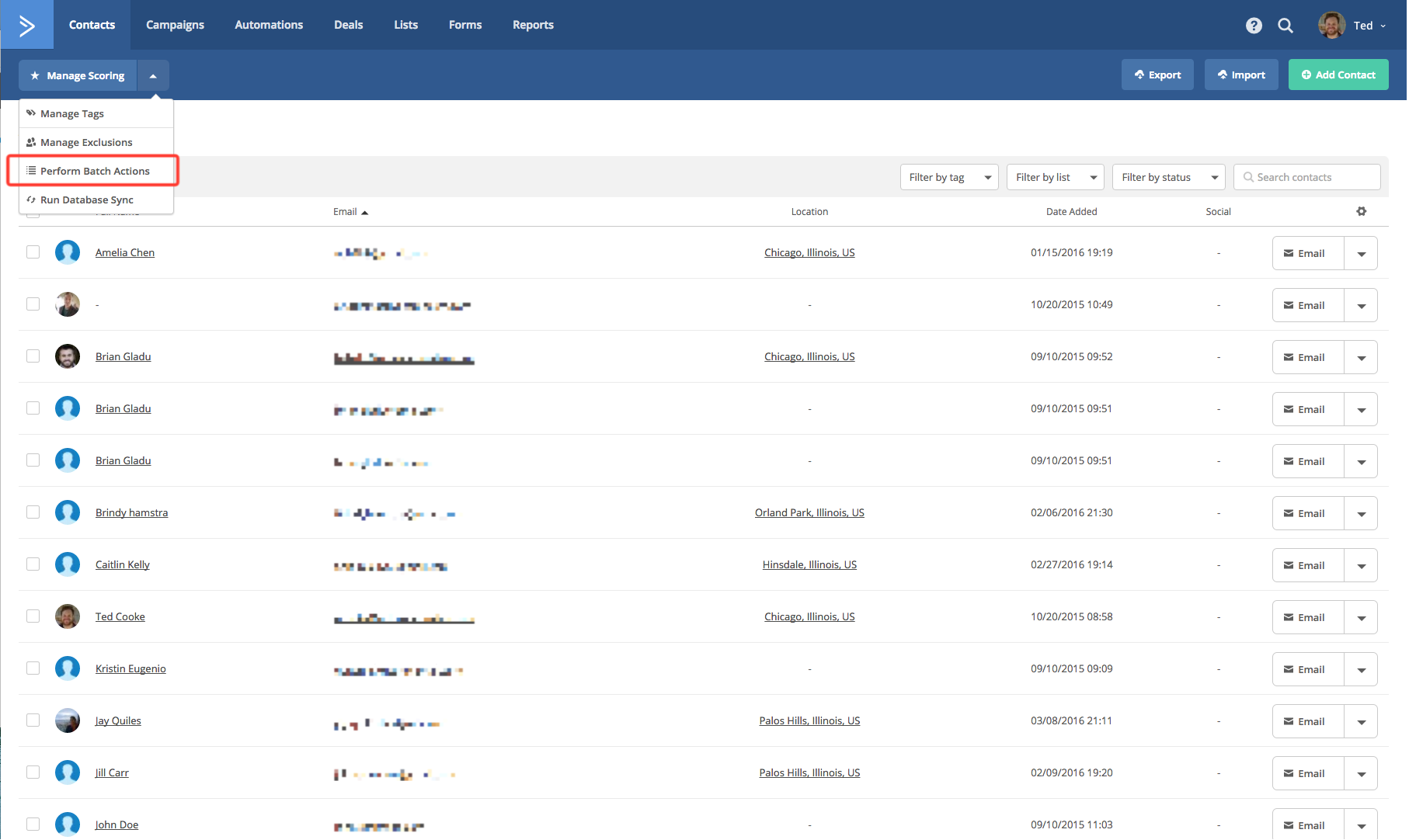Click the ActiveCampaign logo icon

coord(27,26)
